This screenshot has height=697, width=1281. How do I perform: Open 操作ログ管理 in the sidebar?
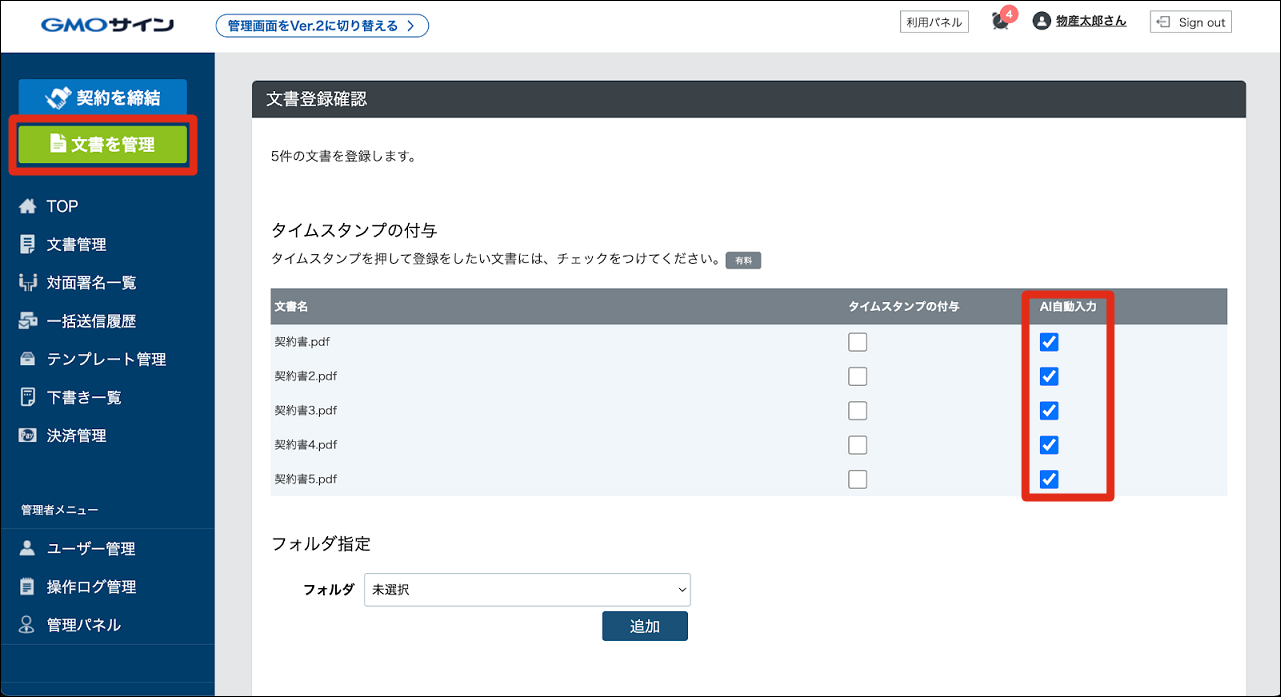pyautogui.click(x=91, y=587)
